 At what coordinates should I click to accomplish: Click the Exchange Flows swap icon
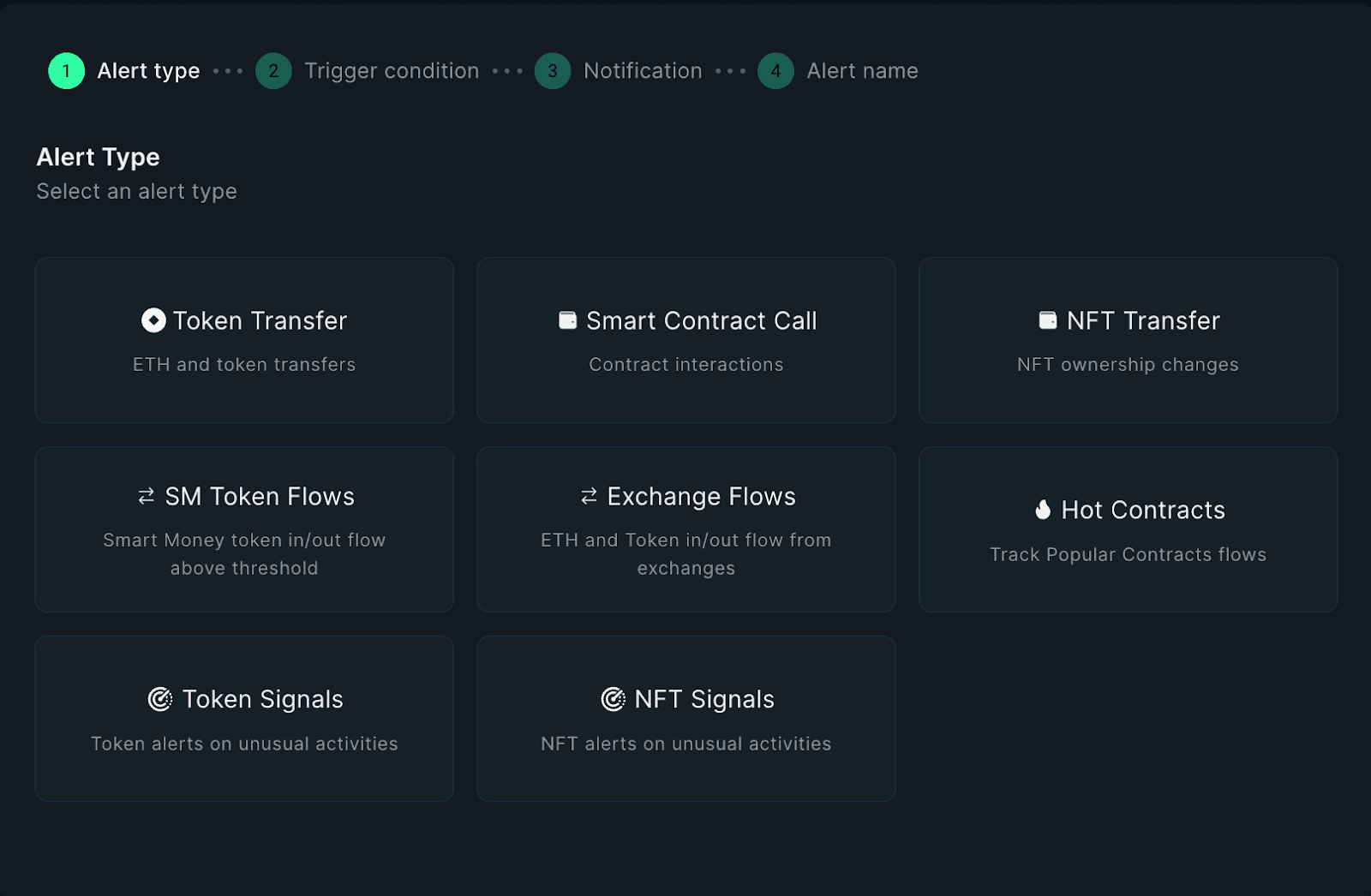point(589,496)
